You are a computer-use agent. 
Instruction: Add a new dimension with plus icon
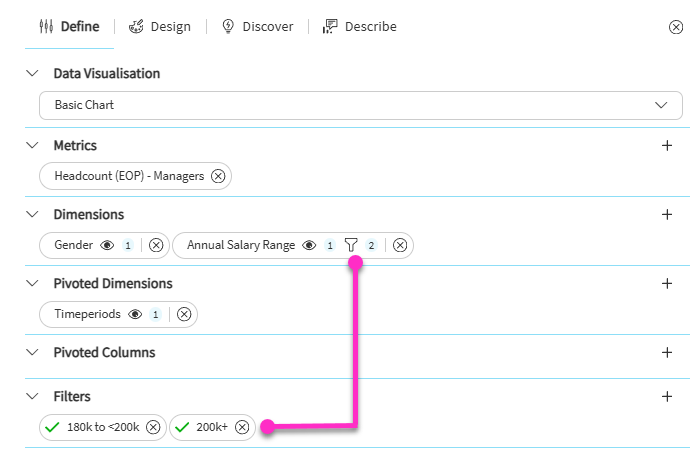point(667,214)
